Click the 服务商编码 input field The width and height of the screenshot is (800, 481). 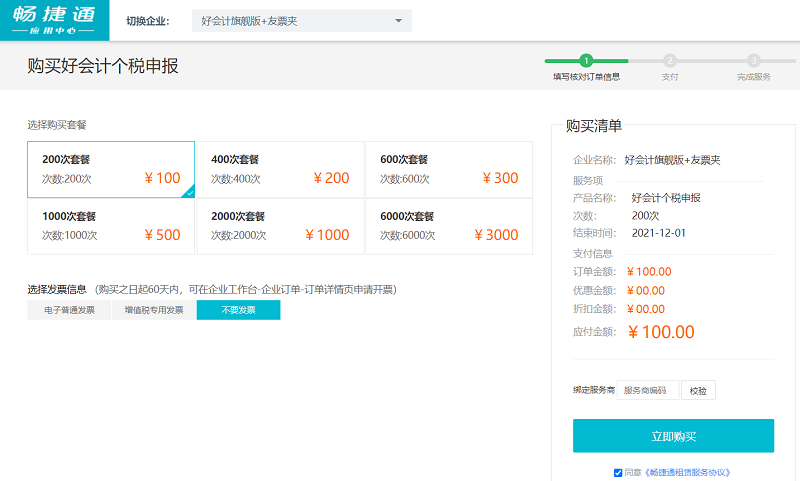pyautogui.click(x=647, y=390)
